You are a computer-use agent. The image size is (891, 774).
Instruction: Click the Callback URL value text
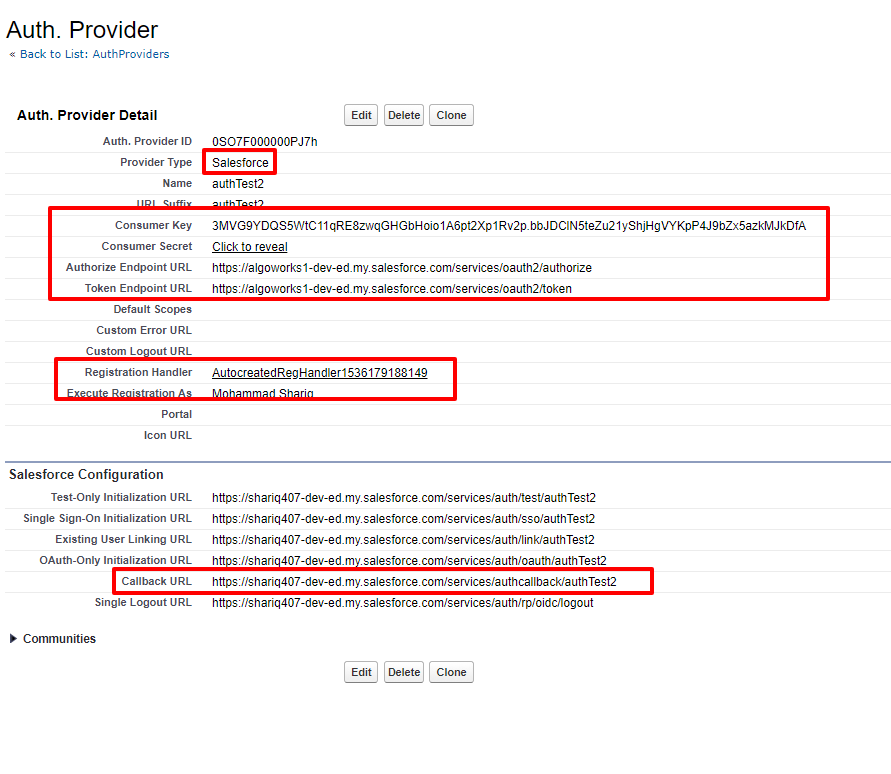click(x=414, y=582)
